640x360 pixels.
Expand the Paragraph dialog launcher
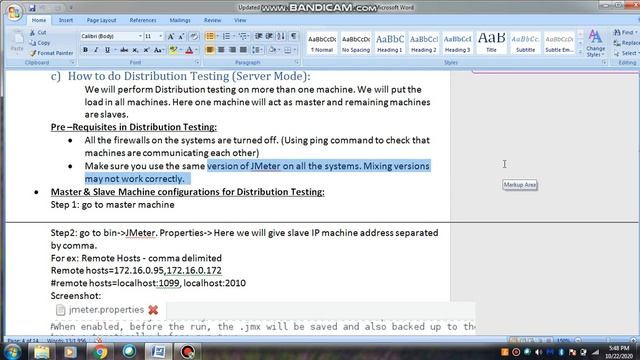coord(297,62)
